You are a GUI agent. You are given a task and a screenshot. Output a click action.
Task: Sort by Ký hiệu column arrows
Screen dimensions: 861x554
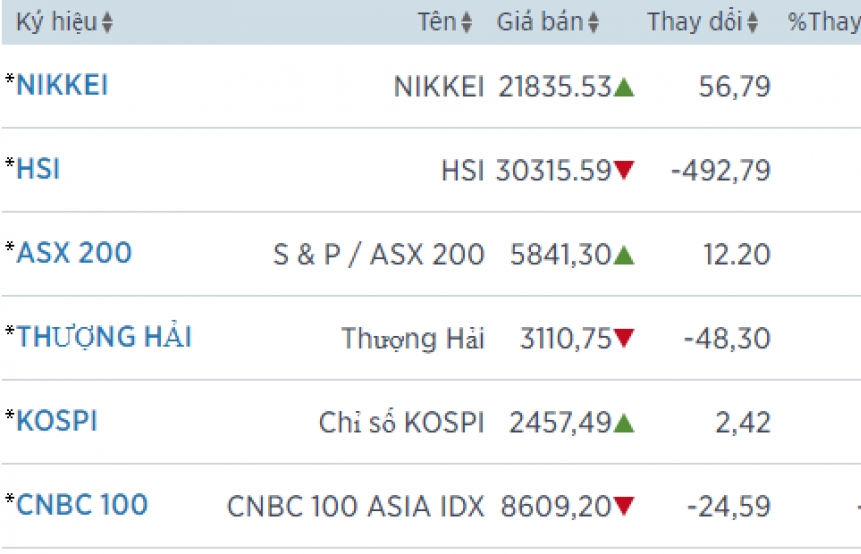[x=107, y=23]
